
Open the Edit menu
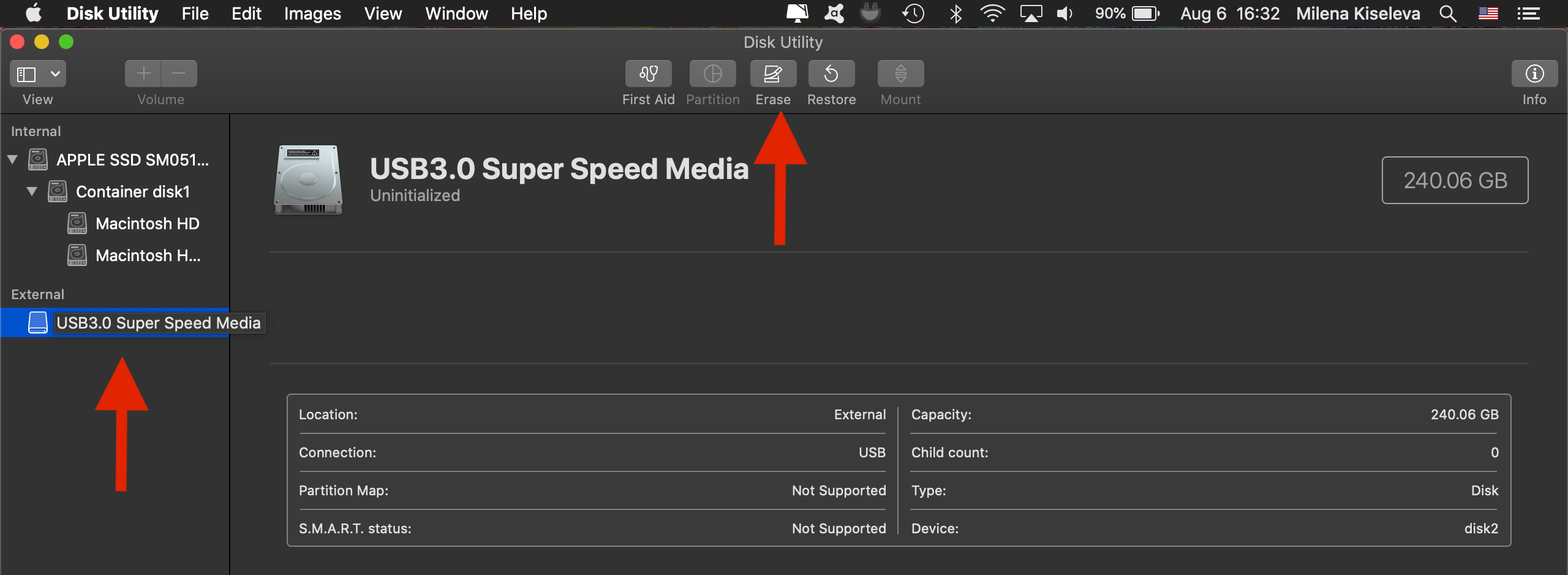coord(246,13)
